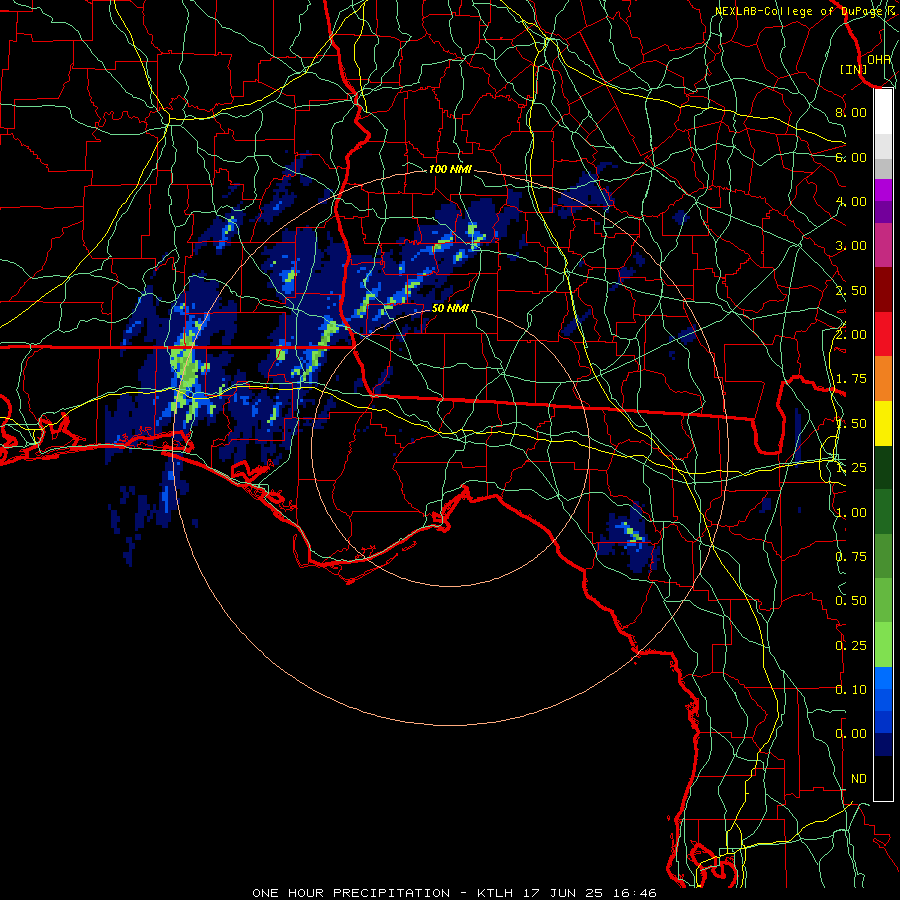
Task: Pick the yellow legend swatch
Action: click(883, 423)
